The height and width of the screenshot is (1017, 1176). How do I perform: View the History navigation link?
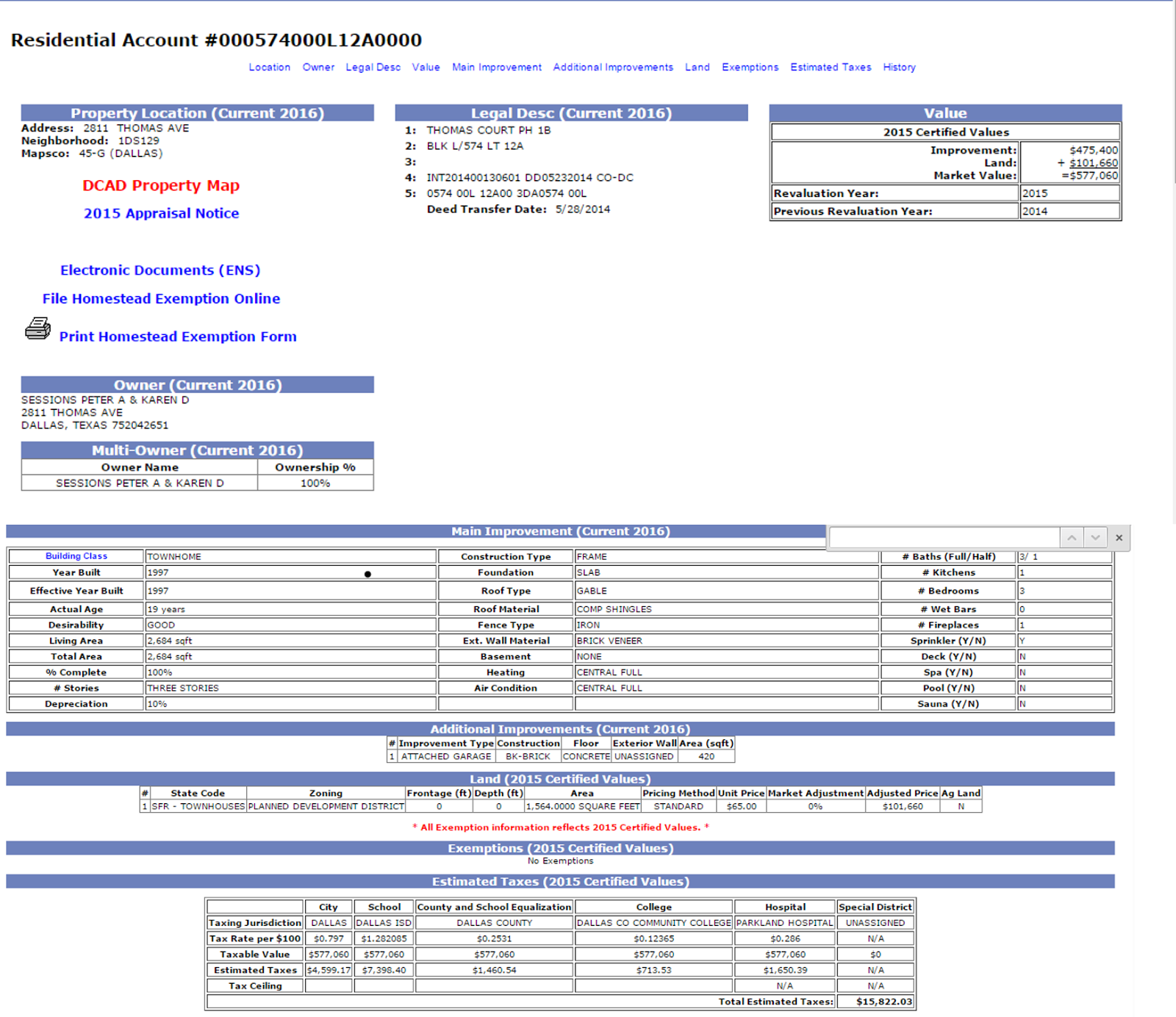900,67
